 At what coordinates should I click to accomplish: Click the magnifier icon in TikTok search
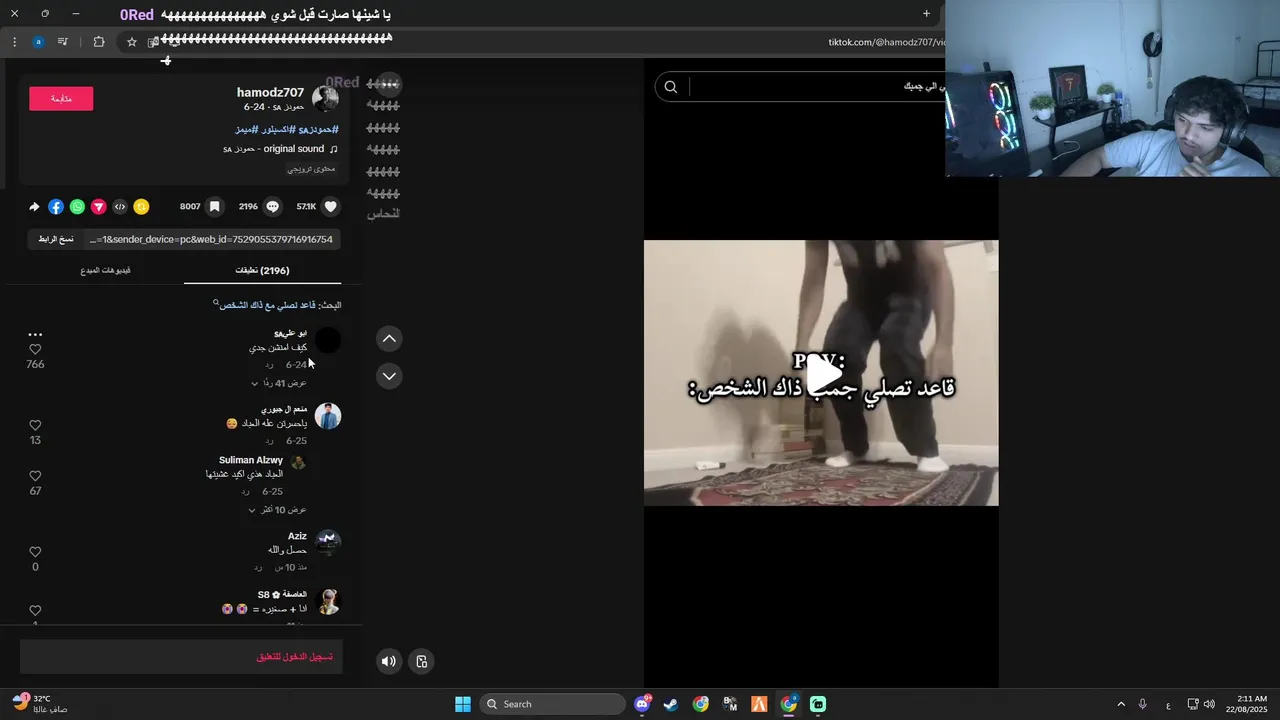[671, 87]
